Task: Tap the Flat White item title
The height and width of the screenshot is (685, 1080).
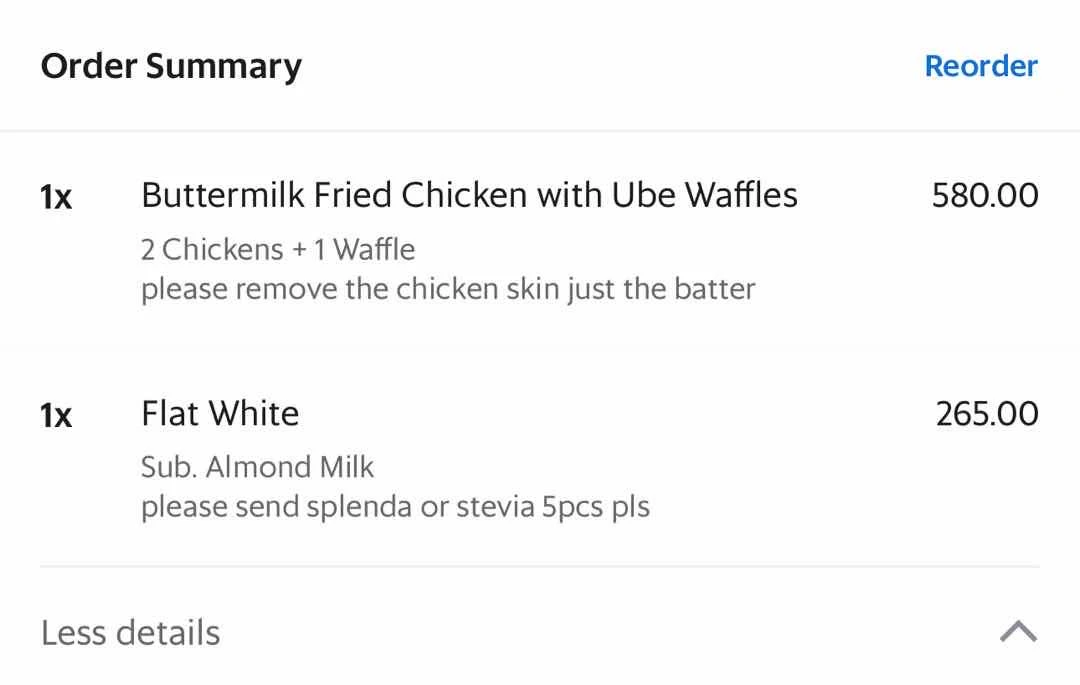Action: click(221, 413)
